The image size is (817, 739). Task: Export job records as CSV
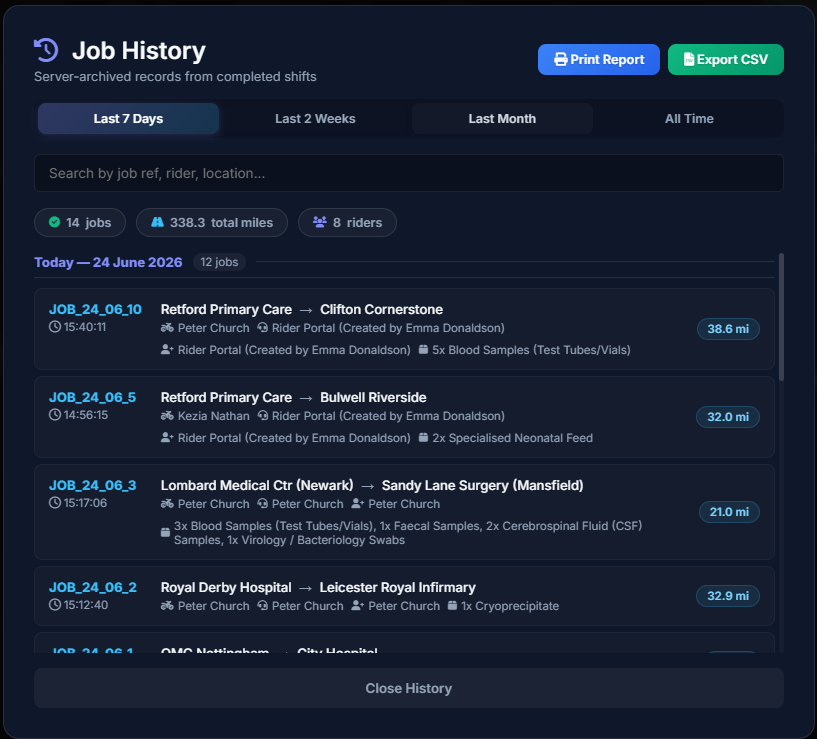coord(725,59)
